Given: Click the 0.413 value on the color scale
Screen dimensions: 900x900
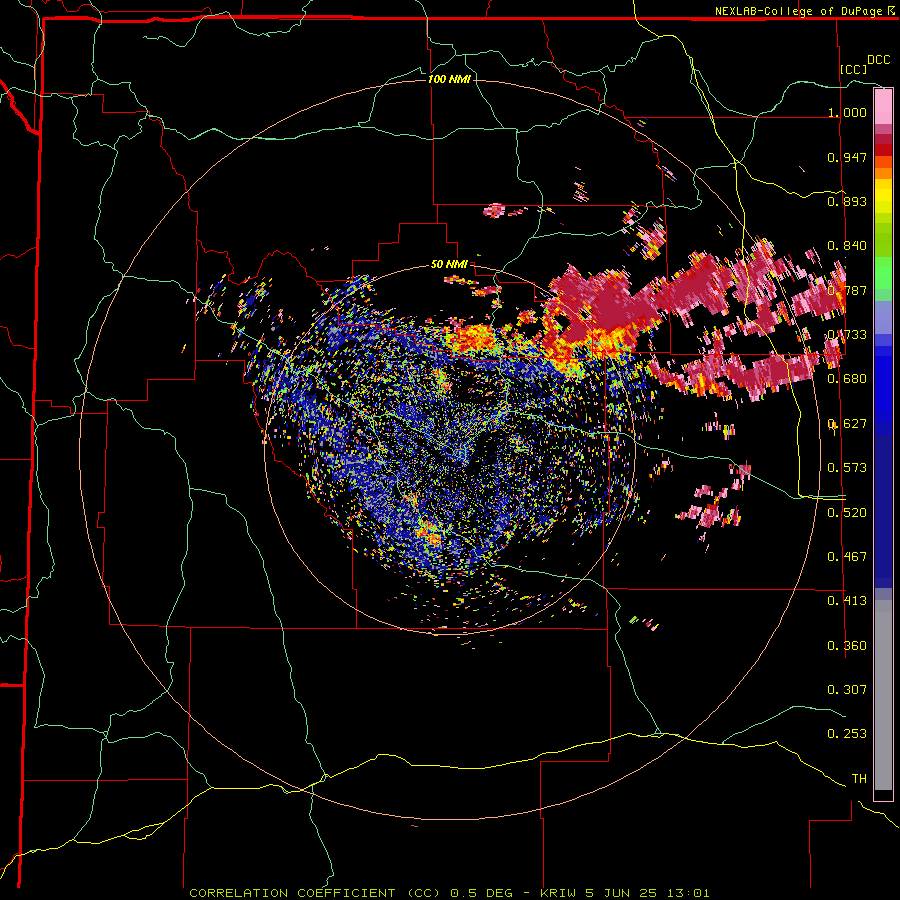Looking at the screenshot, I should (847, 601).
